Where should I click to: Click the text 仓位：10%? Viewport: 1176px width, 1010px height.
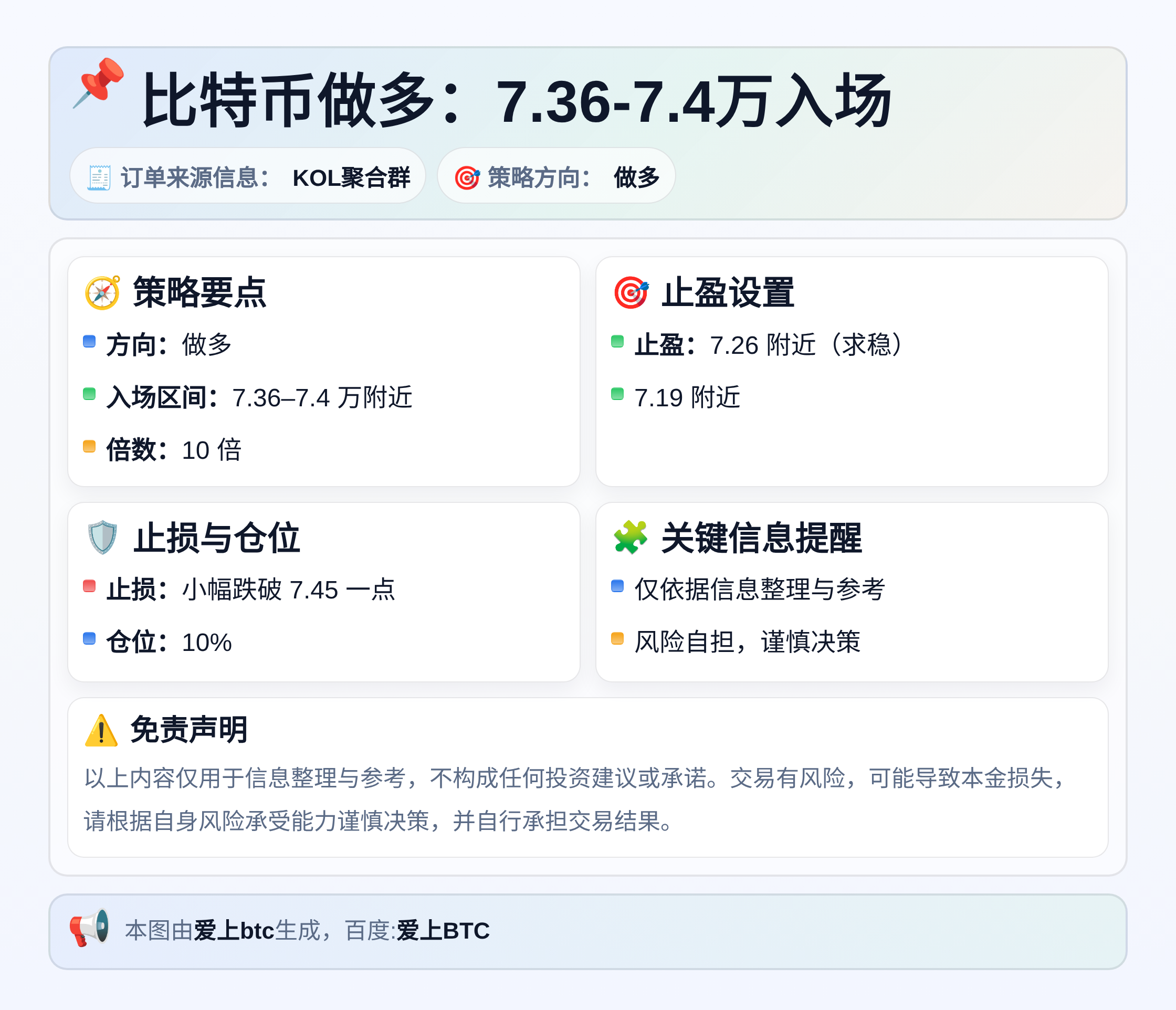tap(169, 643)
